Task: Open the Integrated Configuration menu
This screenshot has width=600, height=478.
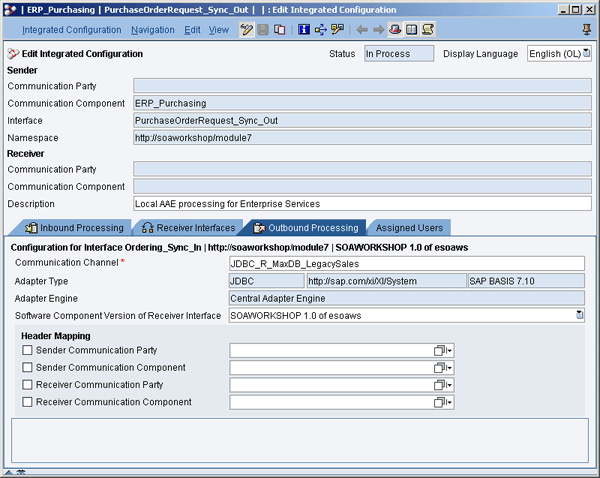Action: click(71, 30)
